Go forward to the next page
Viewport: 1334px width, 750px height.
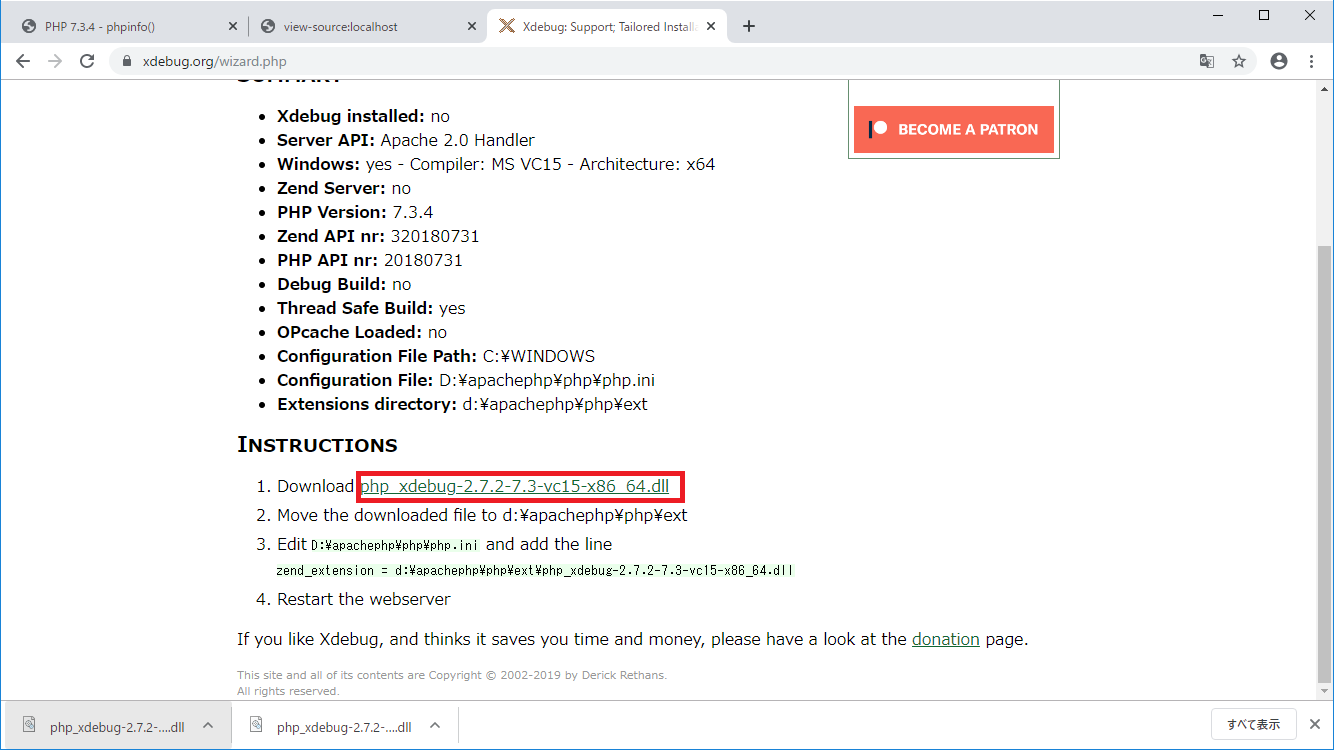pos(55,61)
